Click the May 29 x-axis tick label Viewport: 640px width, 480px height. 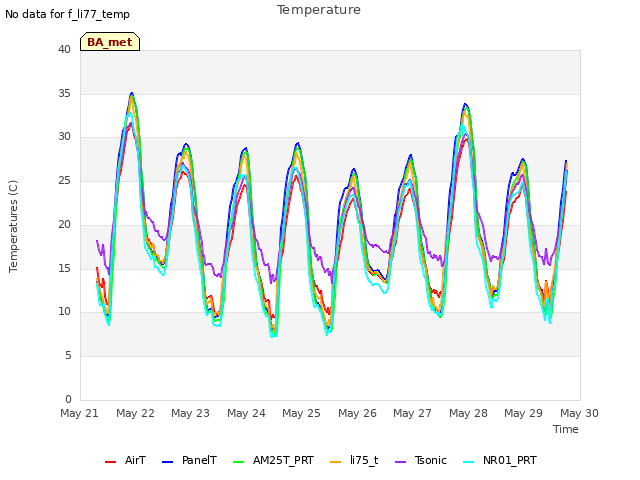(523, 413)
